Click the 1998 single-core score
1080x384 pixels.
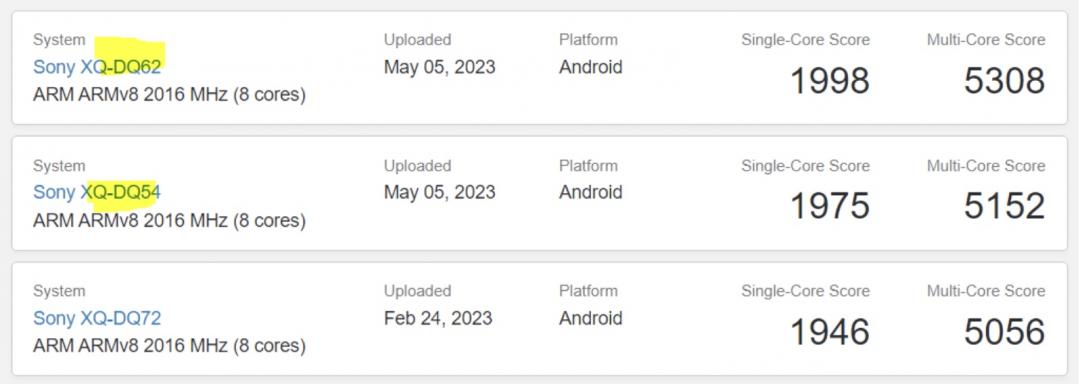point(829,81)
